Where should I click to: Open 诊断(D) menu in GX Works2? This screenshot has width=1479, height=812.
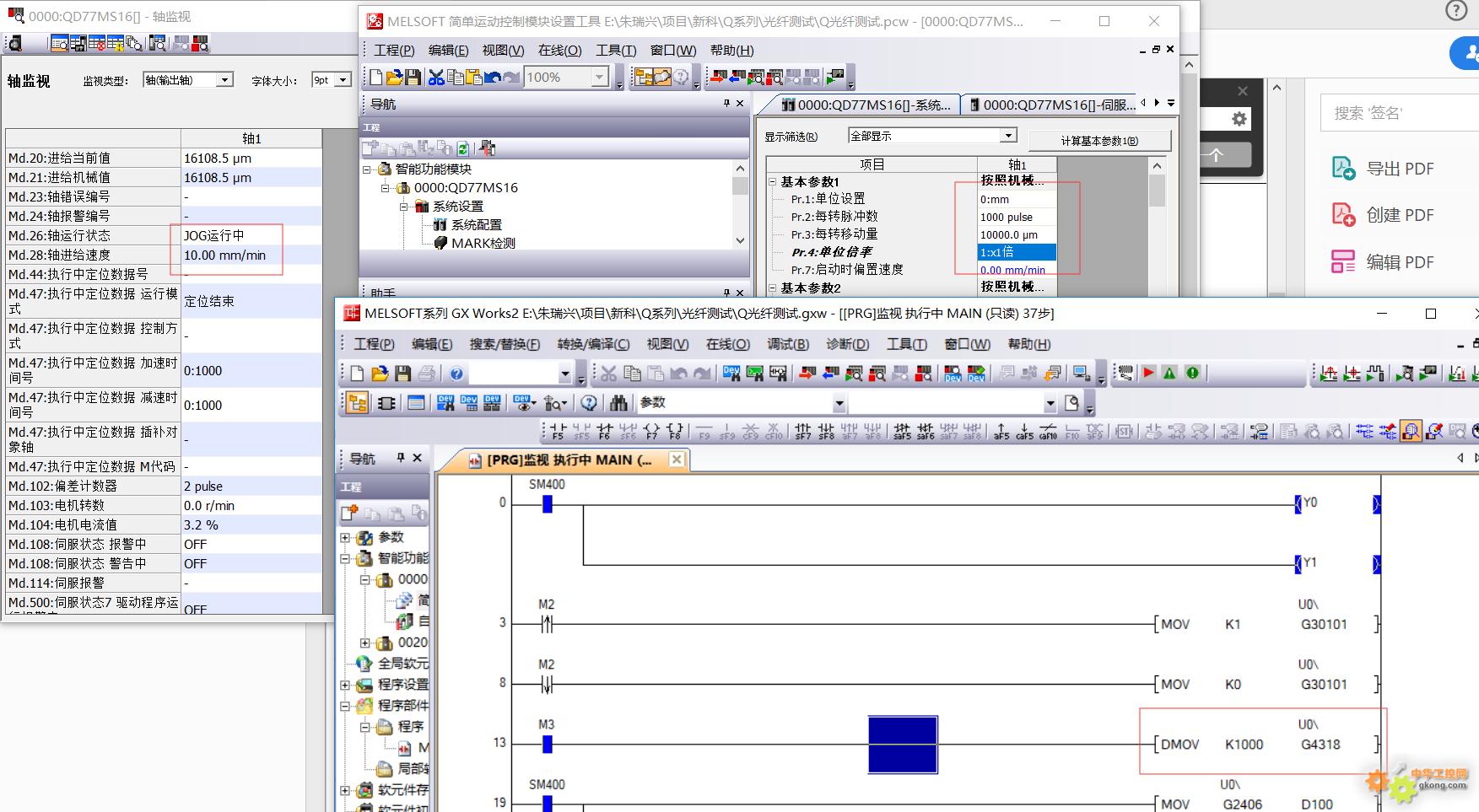[x=848, y=344]
